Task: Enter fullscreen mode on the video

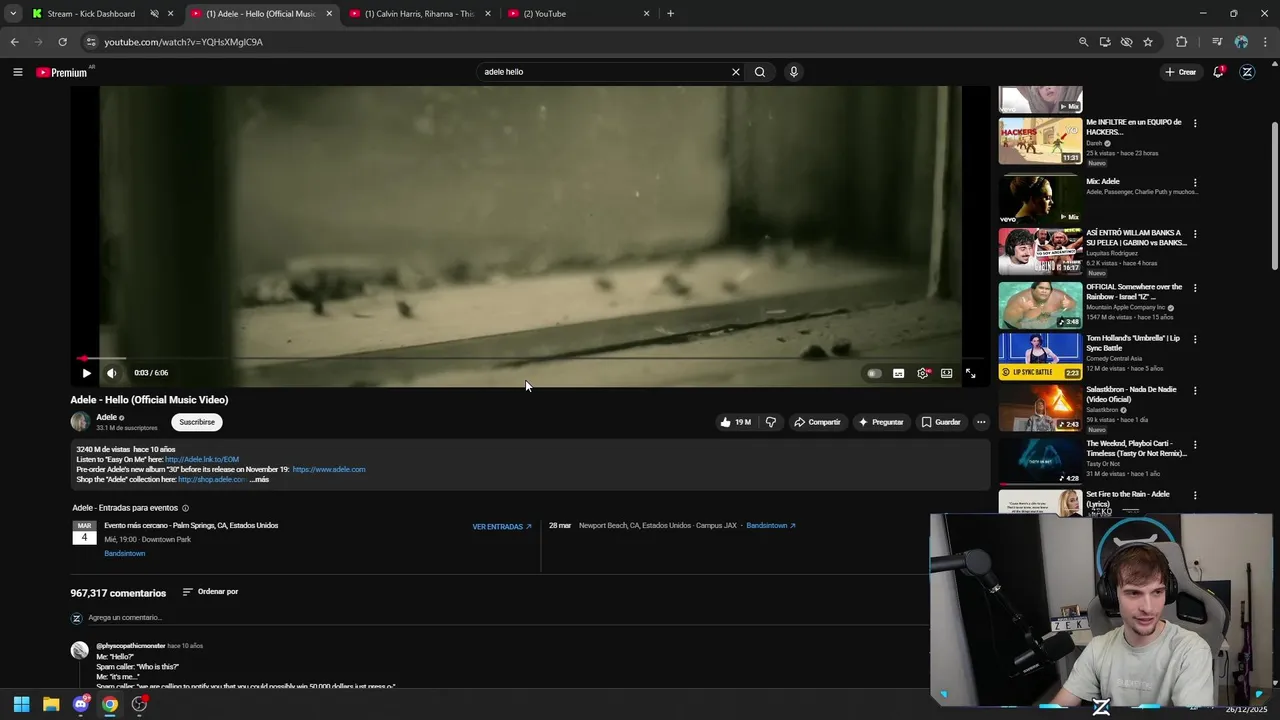Action: pyautogui.click(x=970, y=373)
